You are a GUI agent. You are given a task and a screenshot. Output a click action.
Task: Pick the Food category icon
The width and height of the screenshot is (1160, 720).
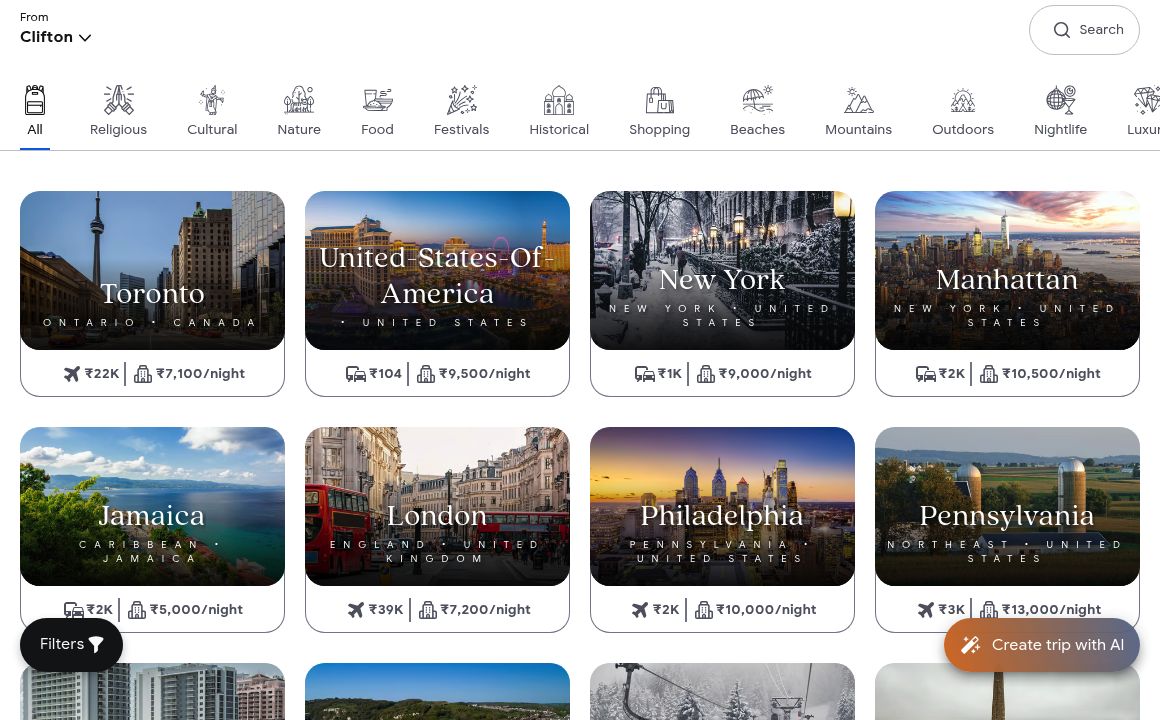(x=377, y=100)
